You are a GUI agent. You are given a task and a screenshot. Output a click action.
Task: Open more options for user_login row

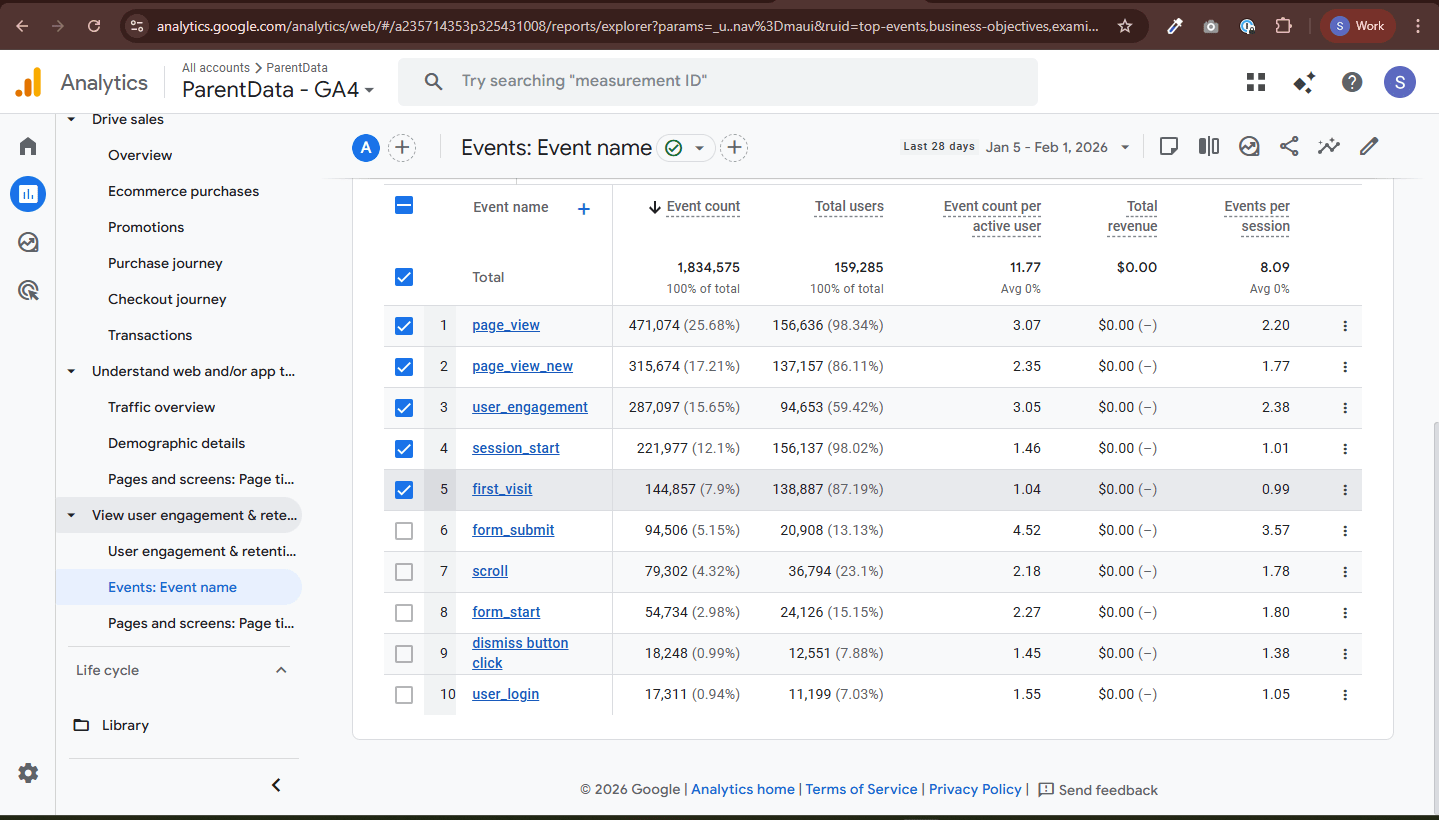click(1345, 695)
